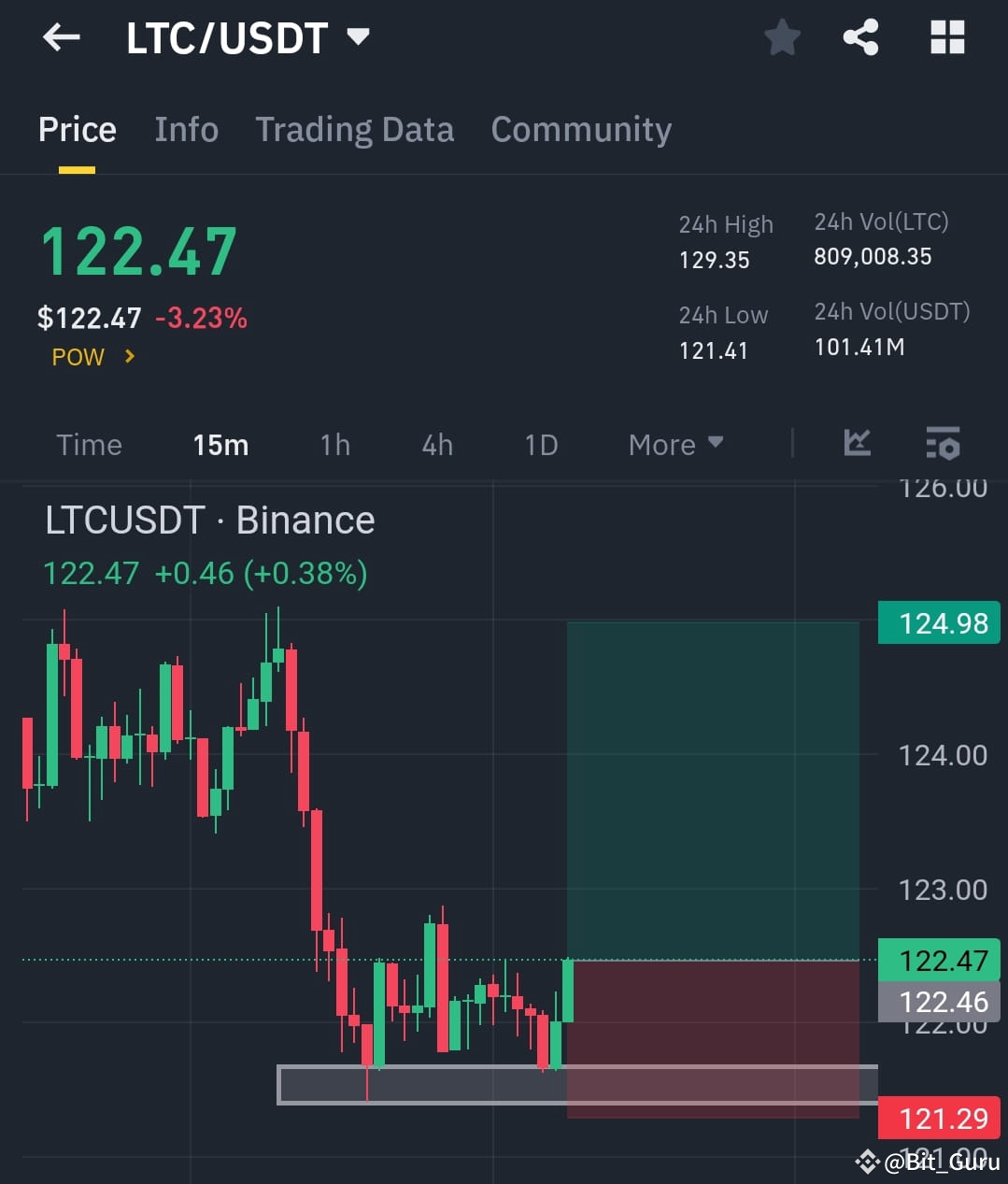
Task: Tap the Binance diamond logo watermark
Action: (867, 1163)
